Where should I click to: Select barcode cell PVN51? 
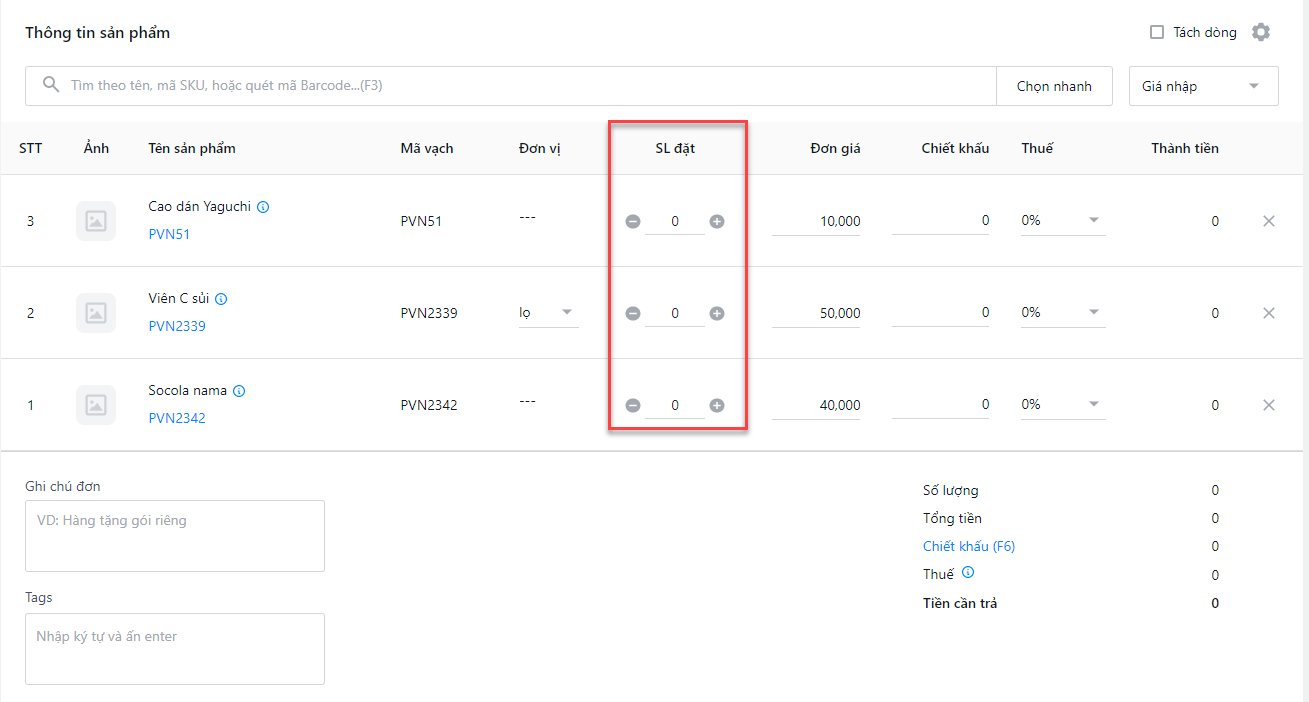421,221
